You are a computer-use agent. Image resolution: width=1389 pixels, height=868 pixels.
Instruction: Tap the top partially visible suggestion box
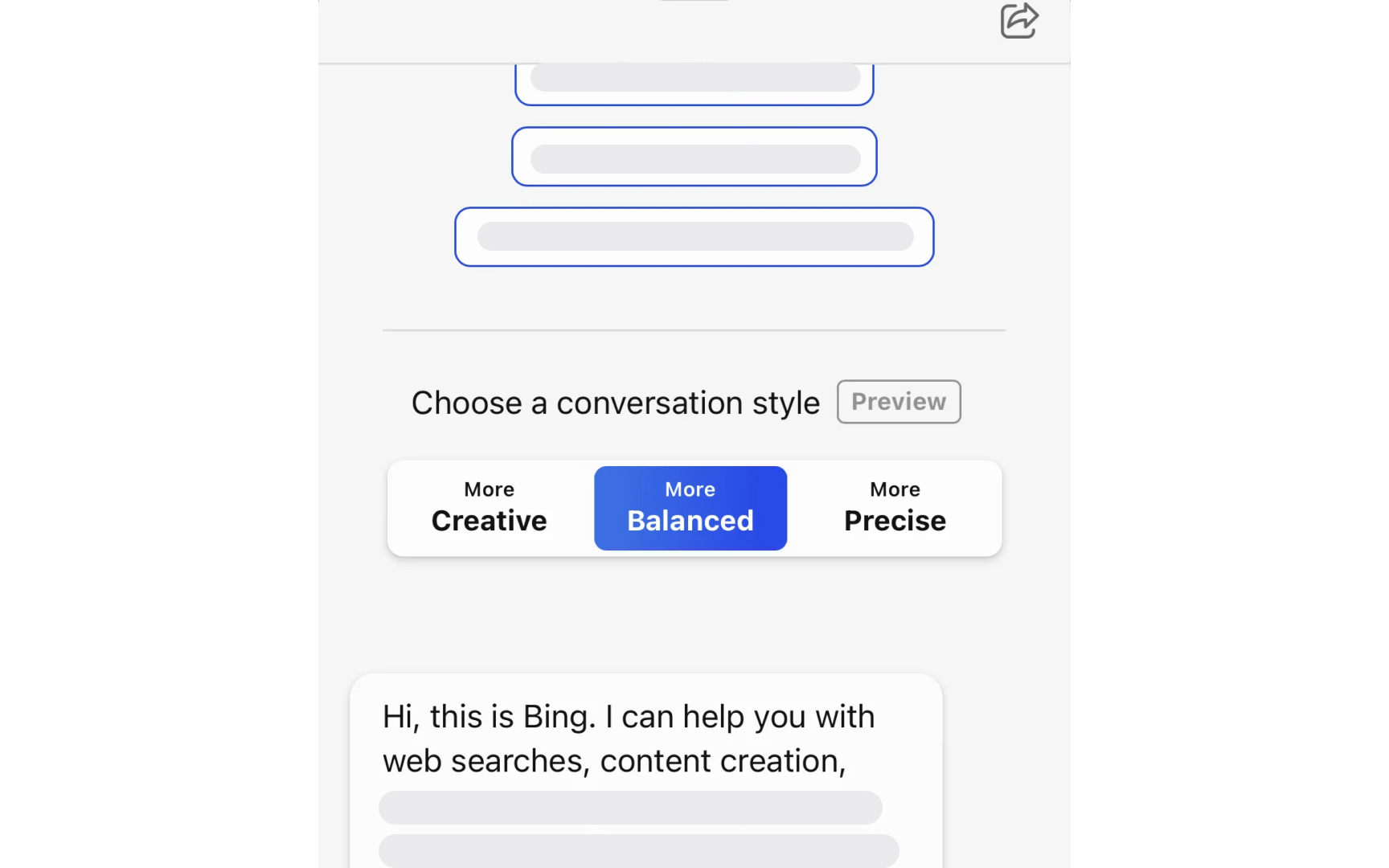[x=694, y=79]
